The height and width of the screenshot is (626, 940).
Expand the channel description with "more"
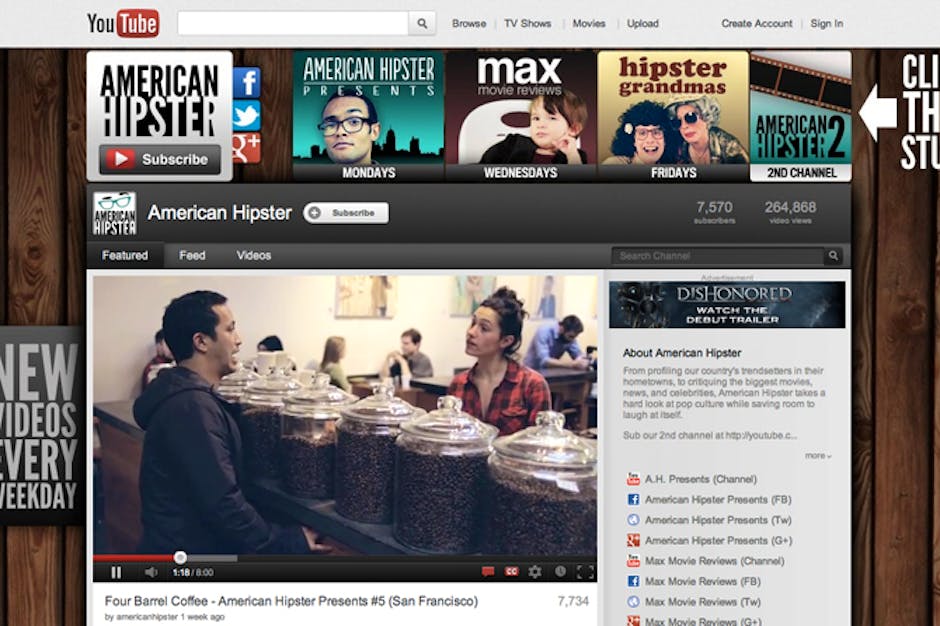tap(818, 456)
